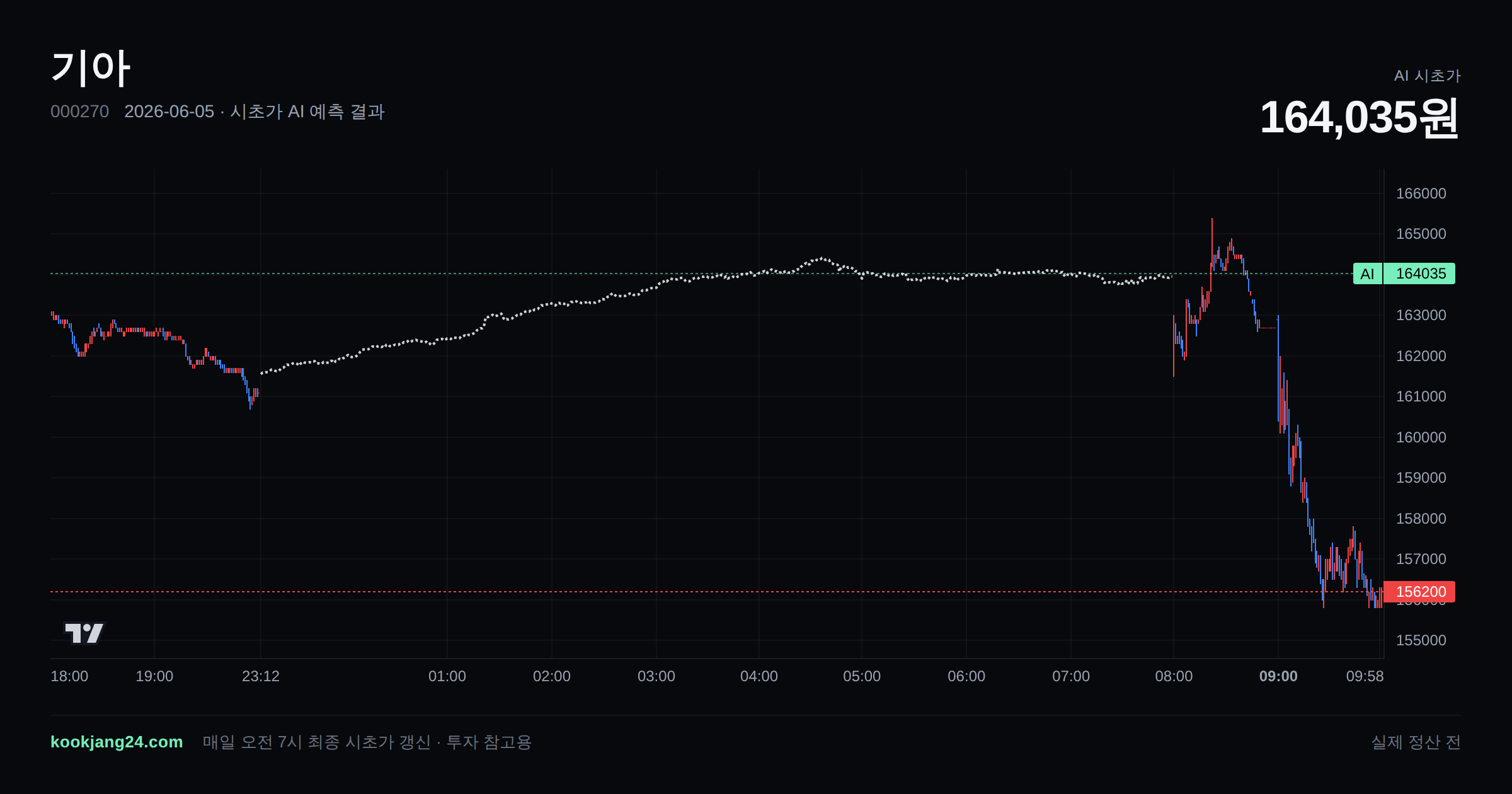This screenshot has height=794, width=1512.
Task: Click the 23:12 time axis label
Action: (x=261, y=676)
